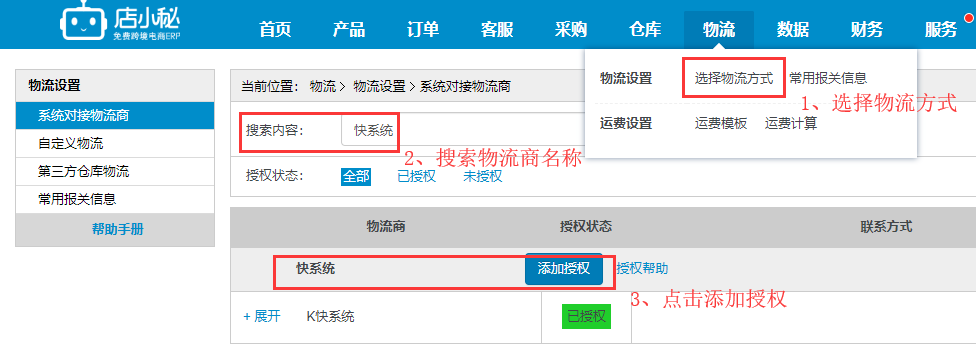The height and width of the screenshot is (364, 976).
Task: Select 常用报关信息 in the sidebar
Action: point(115,199)
